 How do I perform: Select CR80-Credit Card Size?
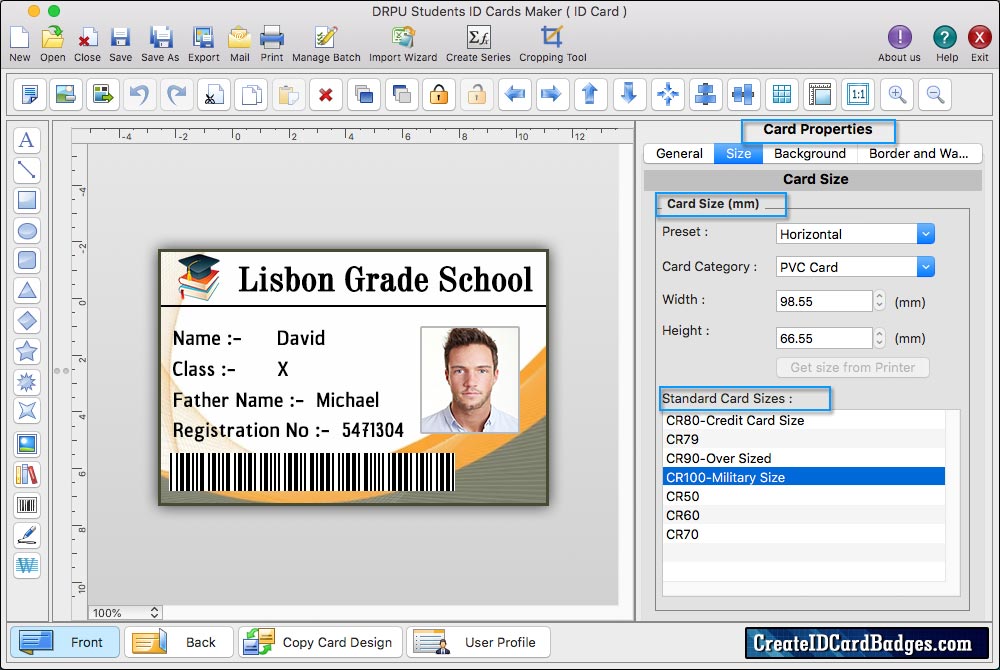(804, 420)
